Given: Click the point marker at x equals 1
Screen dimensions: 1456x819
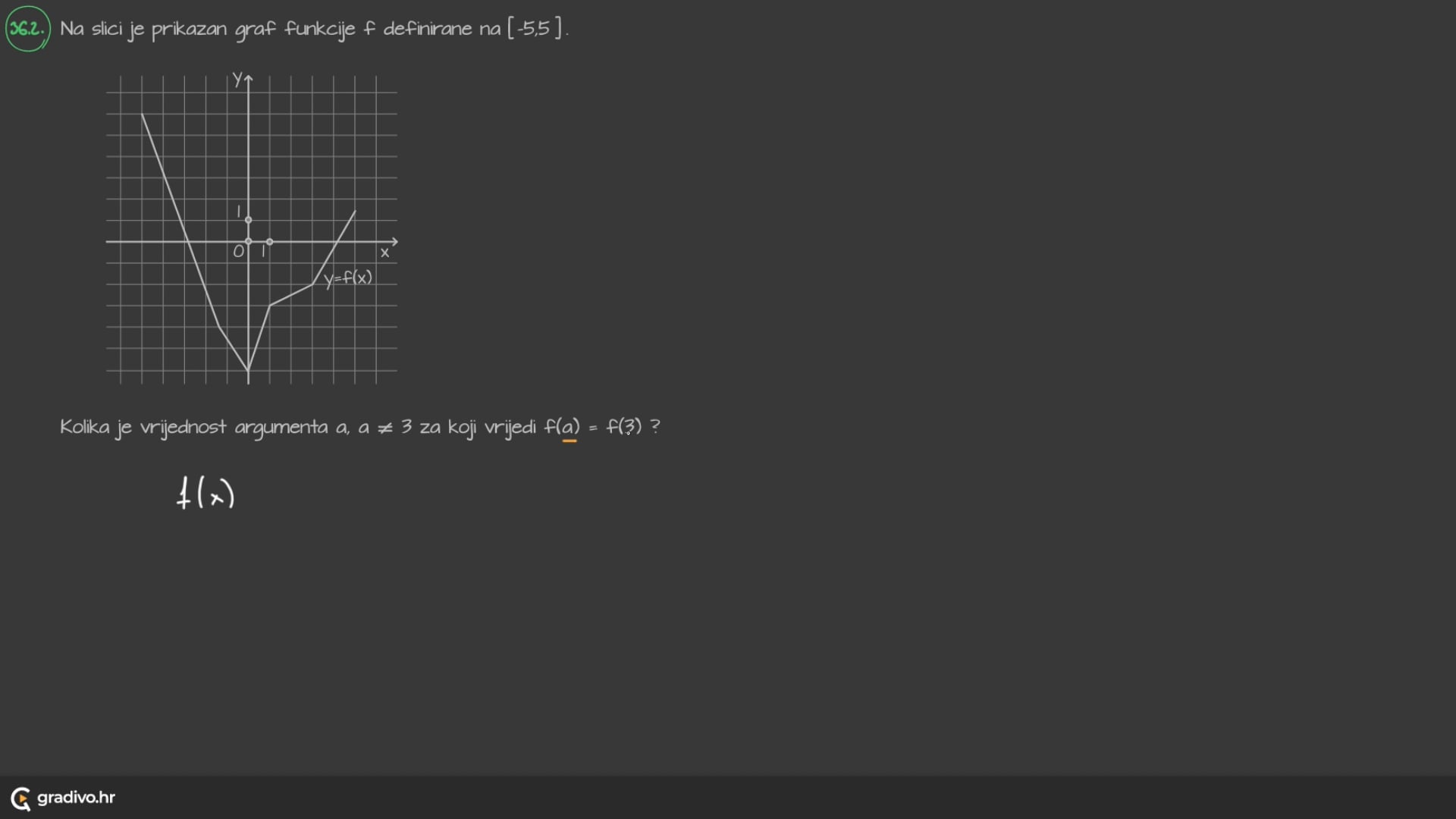Looking at the screenshot, I should click(x=270, y=242).
